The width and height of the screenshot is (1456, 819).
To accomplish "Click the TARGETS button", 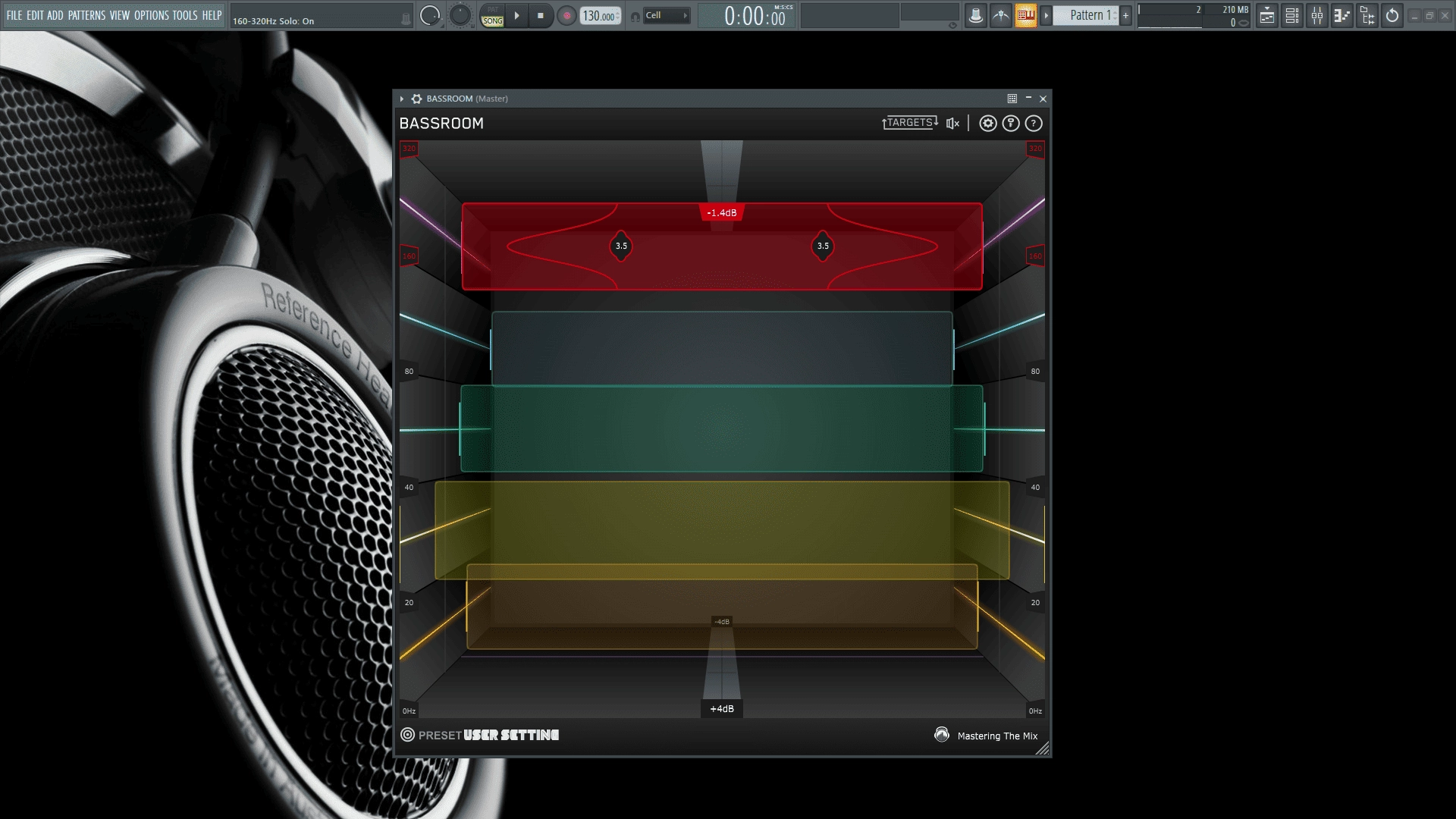I will click(910, 123).
